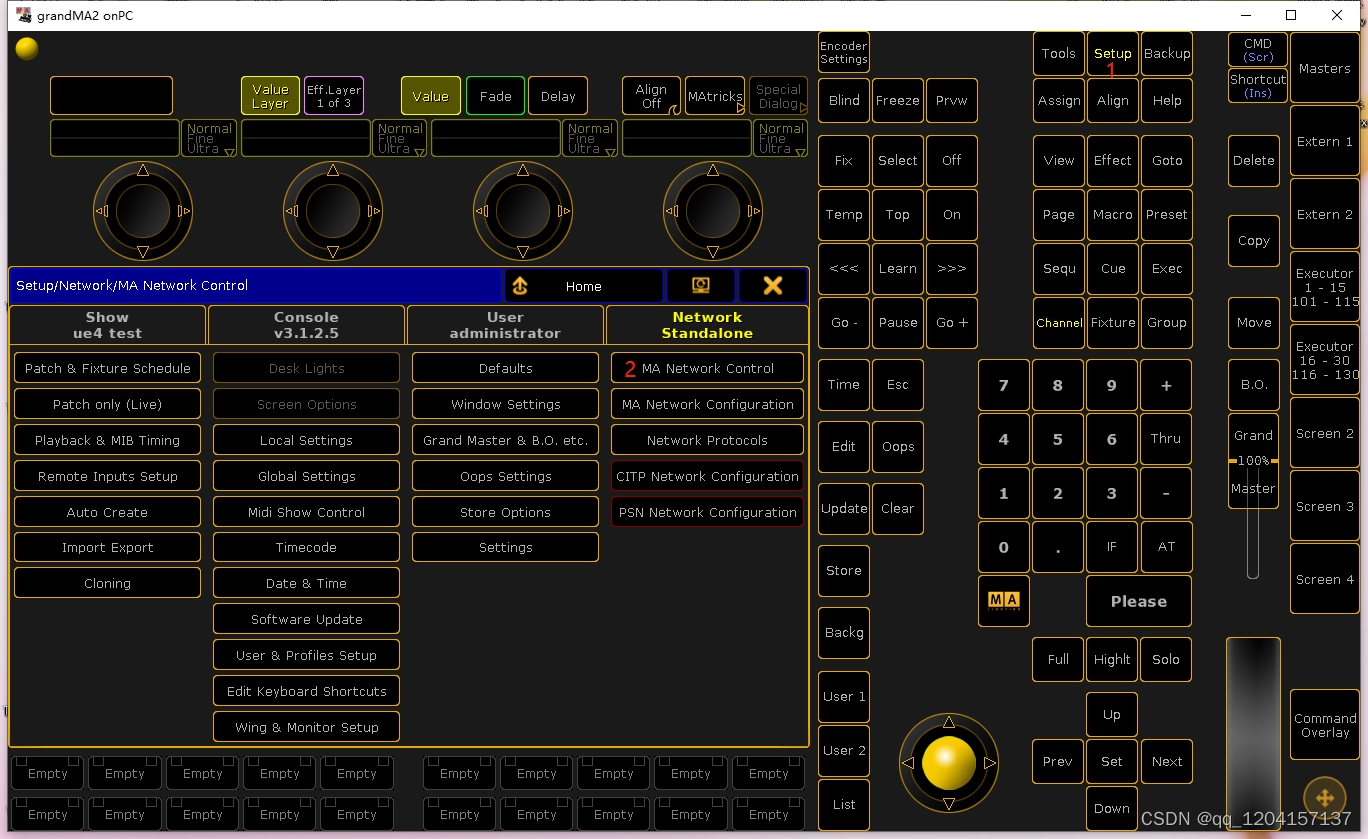Open Wing & Monitor Setup
This screenshot has height=839, width=1368.
coord(306,727)
